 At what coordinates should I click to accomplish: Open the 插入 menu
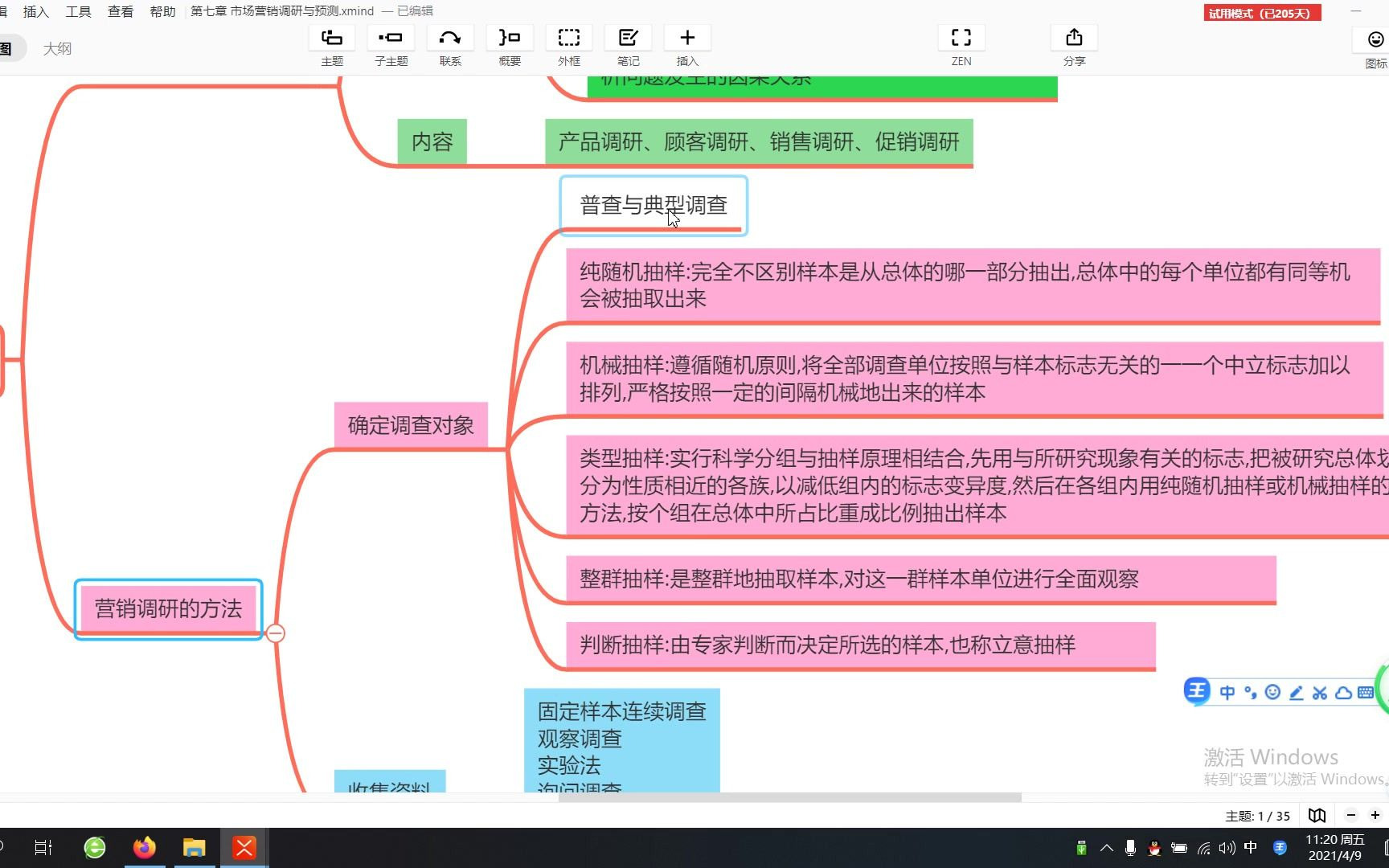[35, 11]
